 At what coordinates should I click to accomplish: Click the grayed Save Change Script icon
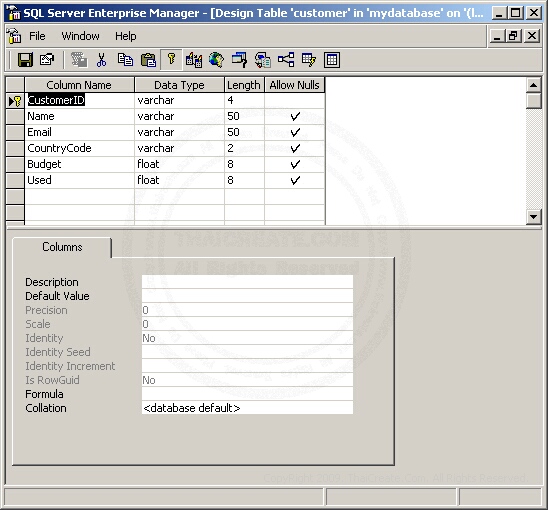click(79, 60)
